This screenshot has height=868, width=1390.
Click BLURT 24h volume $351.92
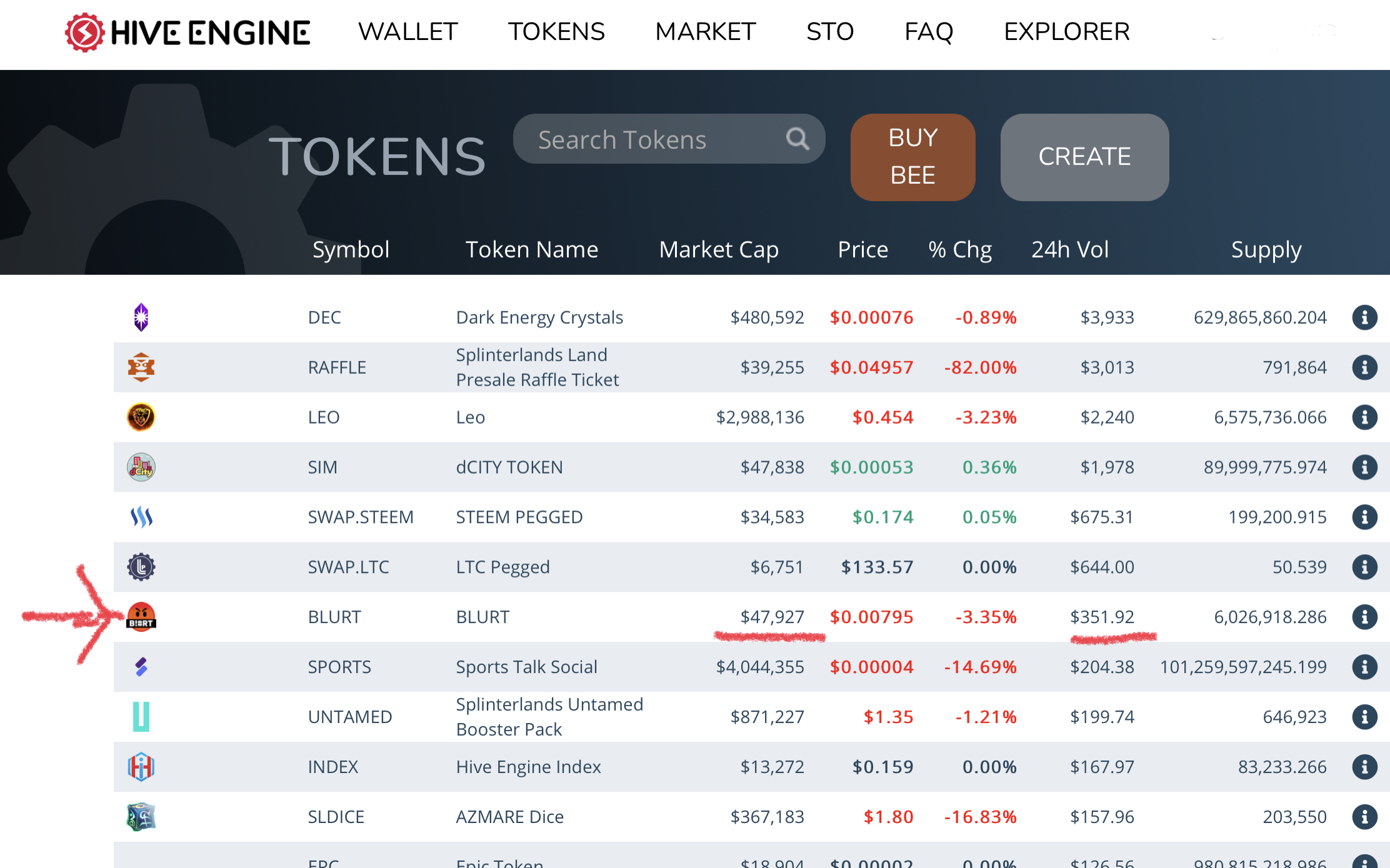click(x=1102, y=617)
